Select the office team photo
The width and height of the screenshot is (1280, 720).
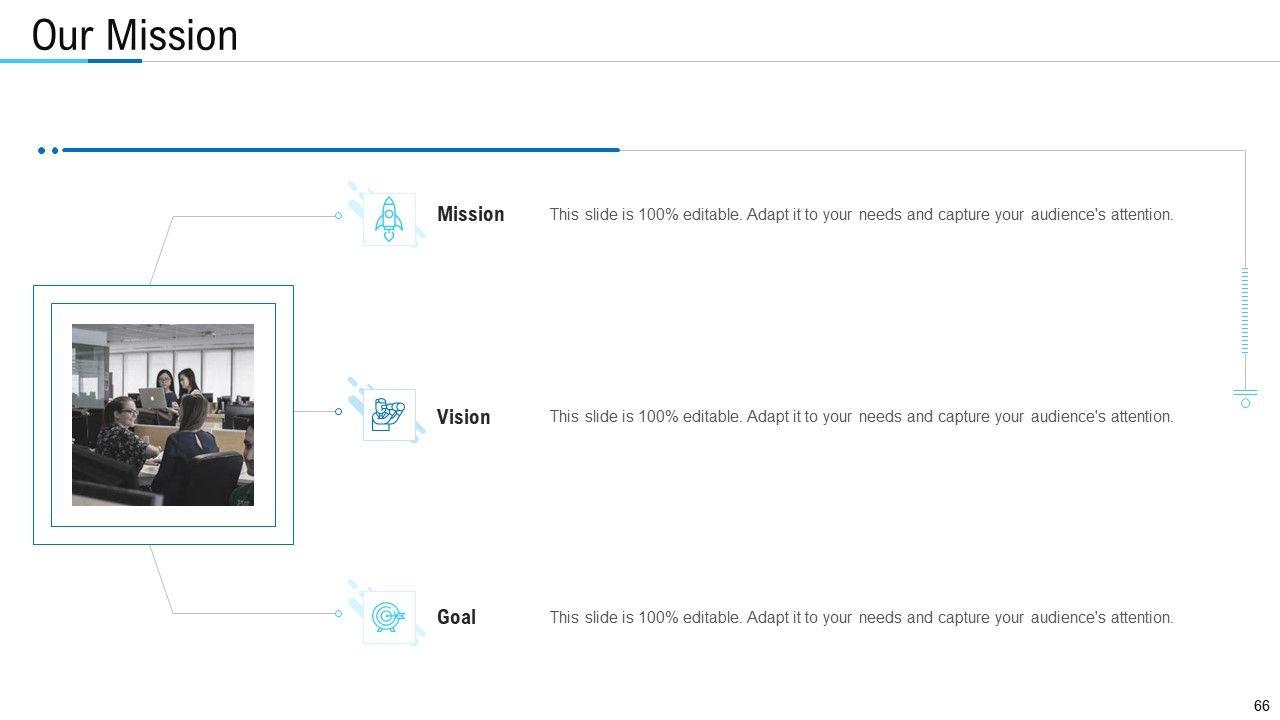(163, 415)
